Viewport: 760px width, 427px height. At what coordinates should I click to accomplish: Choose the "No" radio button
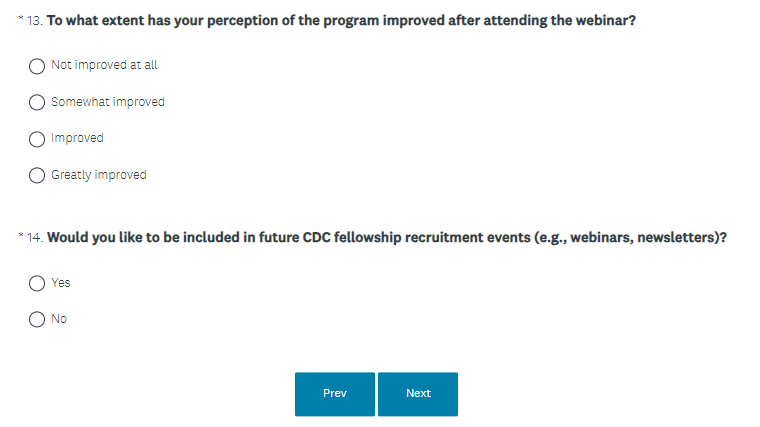click(37, 320)
